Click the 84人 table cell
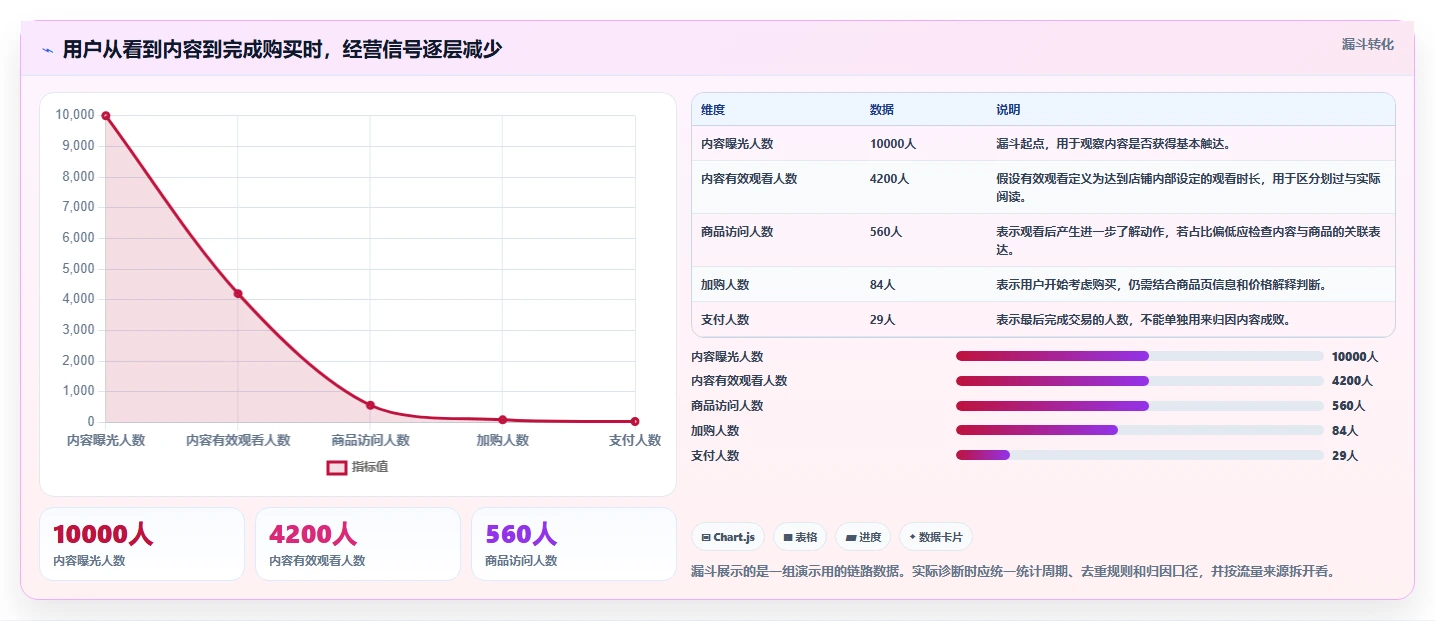Screen dimensions: 1435x621 (x=882, y=285)
